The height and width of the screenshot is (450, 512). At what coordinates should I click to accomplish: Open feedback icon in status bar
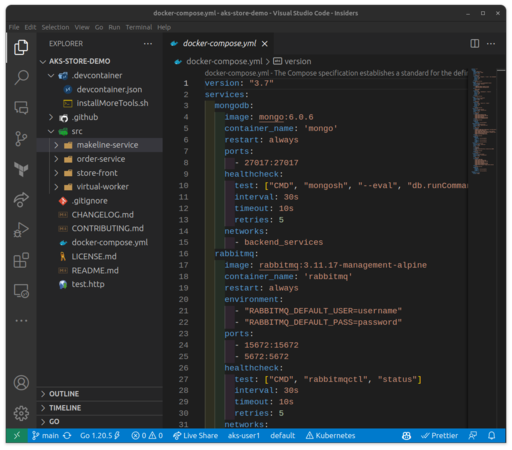point(473,436)
